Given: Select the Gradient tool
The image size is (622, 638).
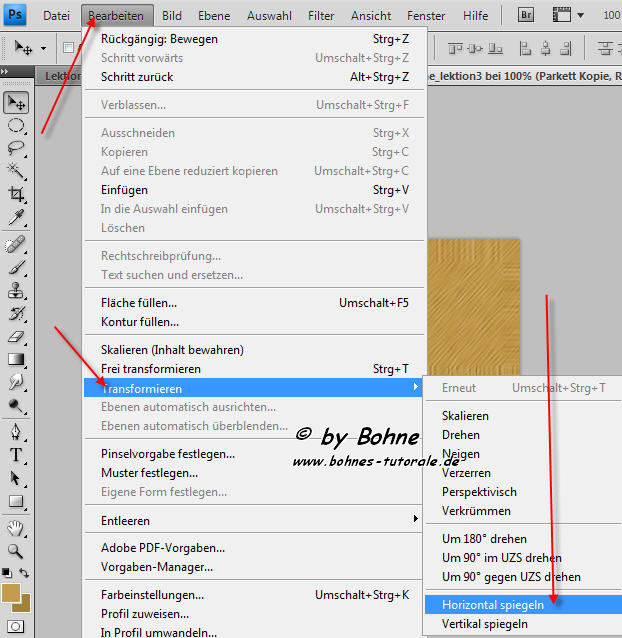Looking at the screenshot, I should pos(16,360).
